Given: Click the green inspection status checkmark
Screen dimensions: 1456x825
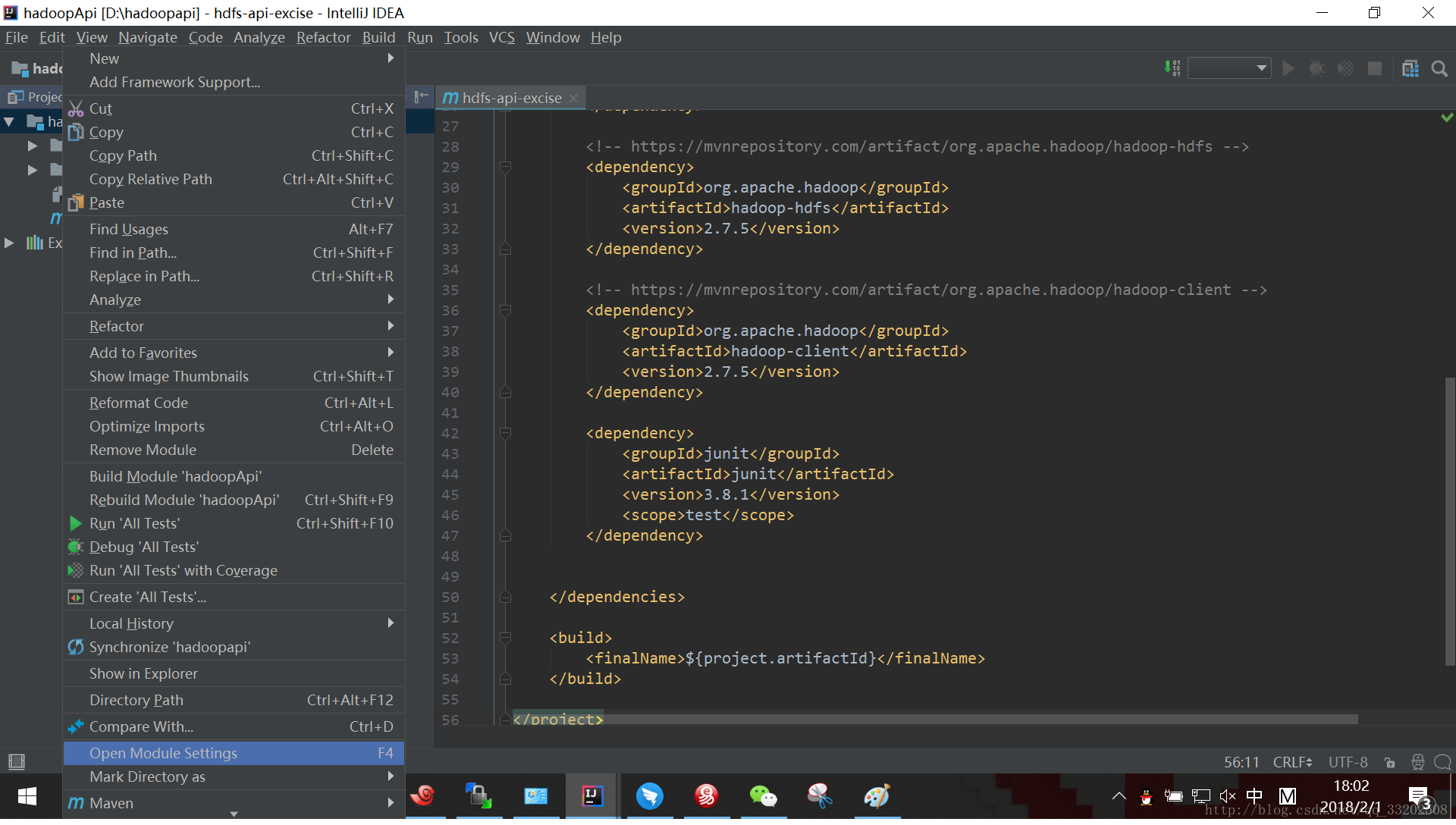Looking at the screenshot, I should coord(1447,118).
